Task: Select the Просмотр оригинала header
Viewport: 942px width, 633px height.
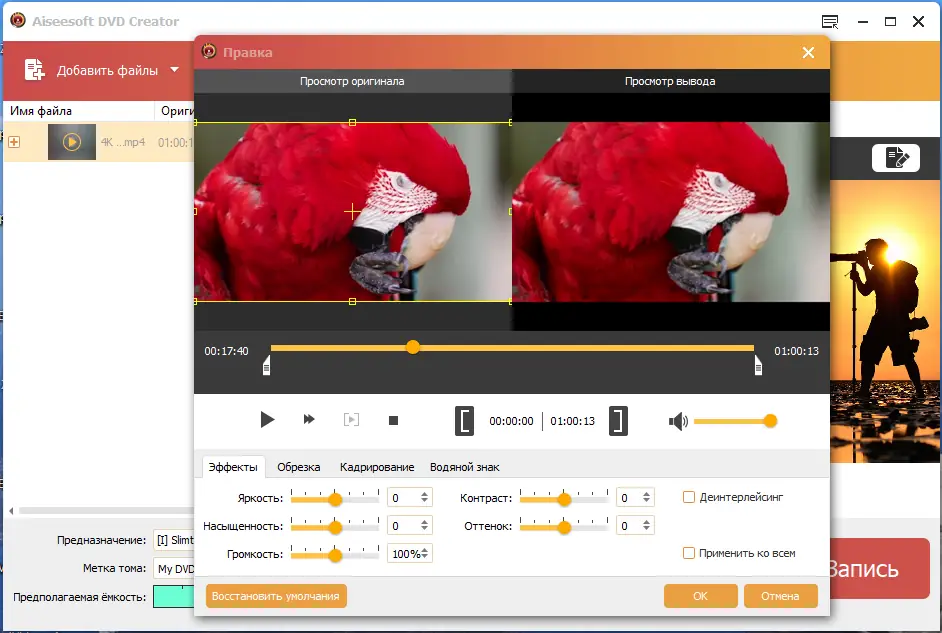Action: point(352,81)
